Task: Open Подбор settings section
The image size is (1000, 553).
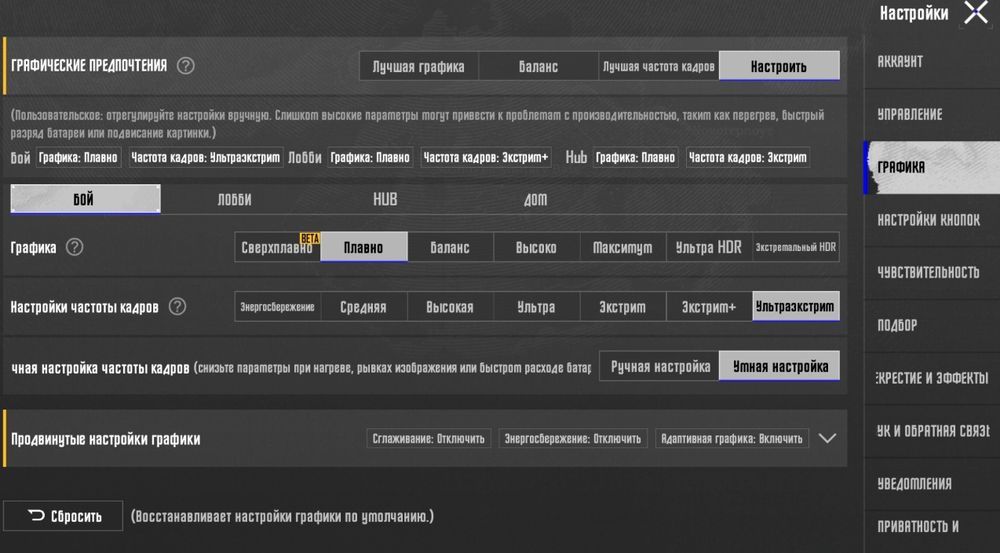Action: tap(932, 325)
